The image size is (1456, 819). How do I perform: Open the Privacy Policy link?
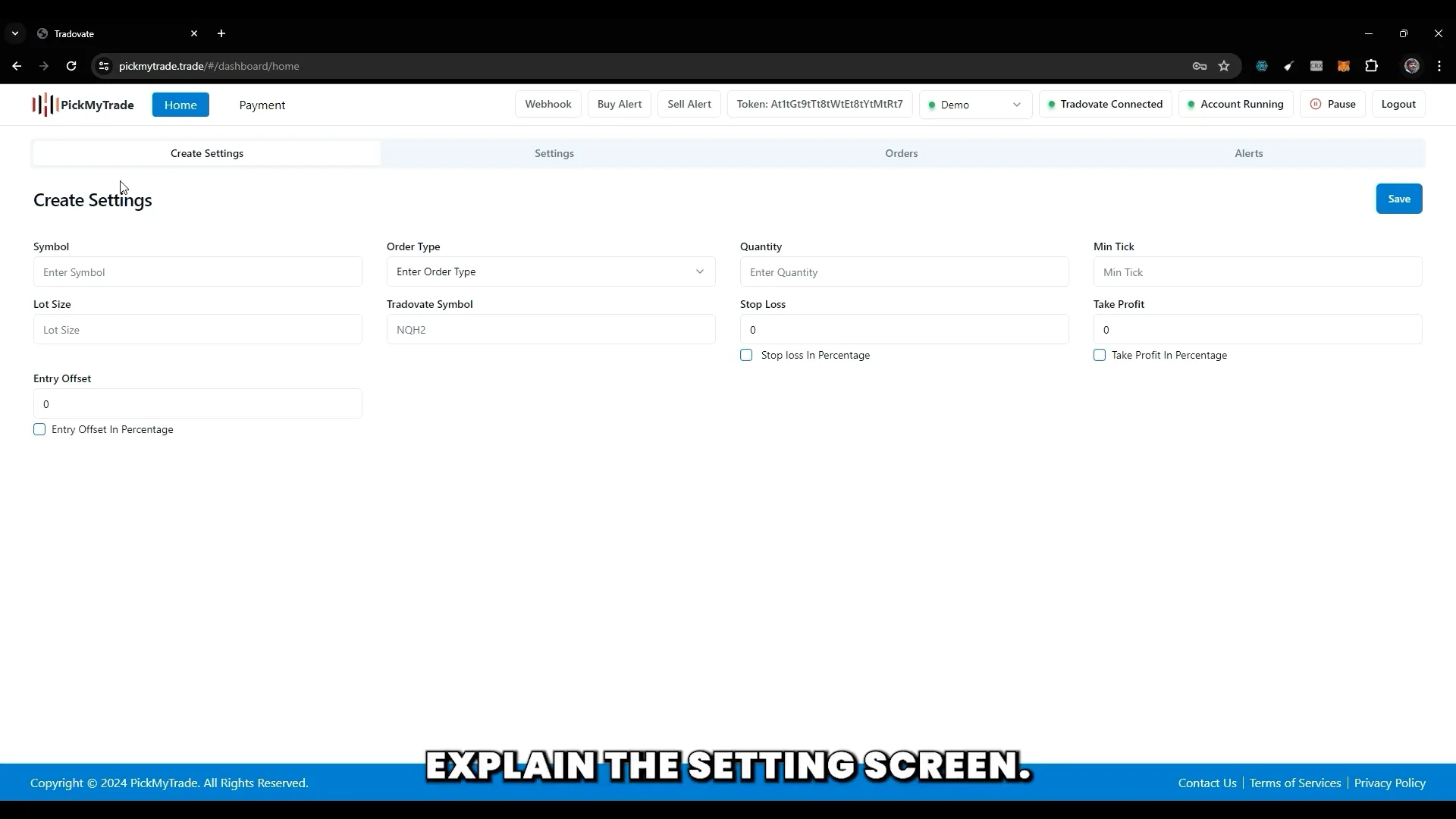click(1390, 783)
